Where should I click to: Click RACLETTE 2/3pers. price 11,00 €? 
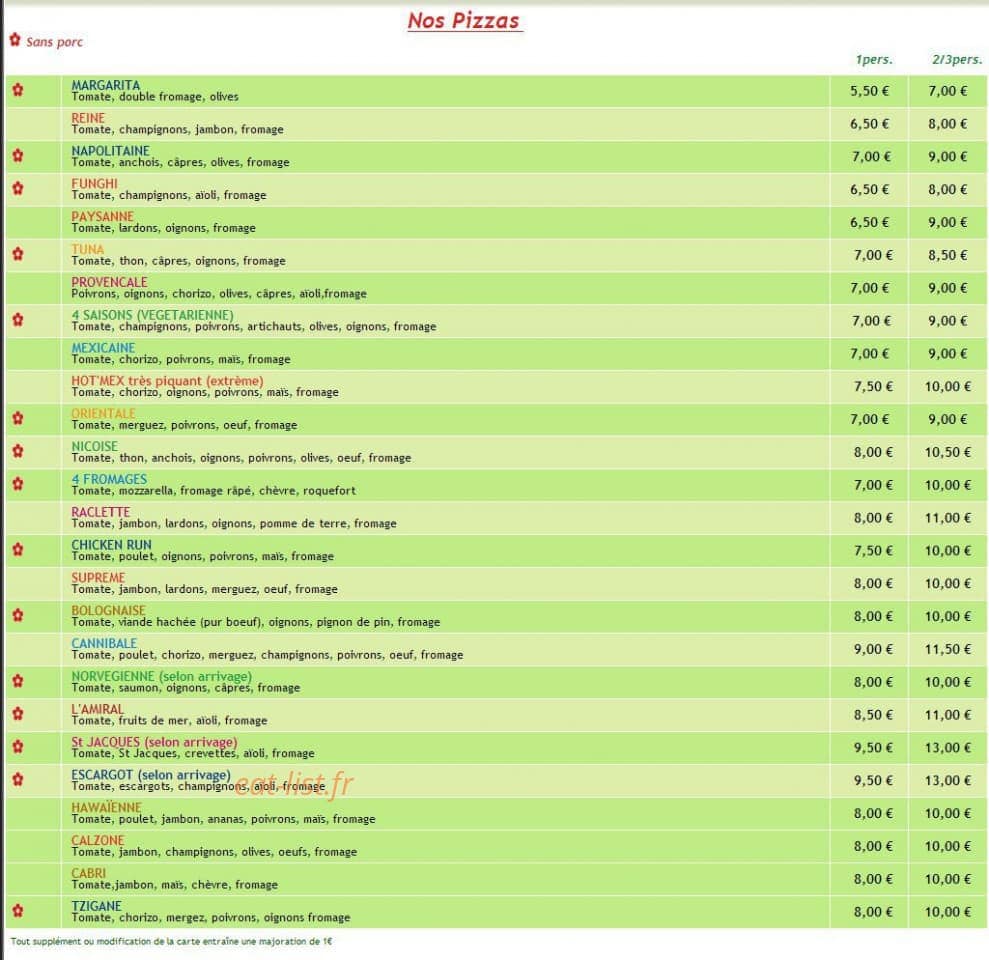pyautogui.click(x=947, y=517)
